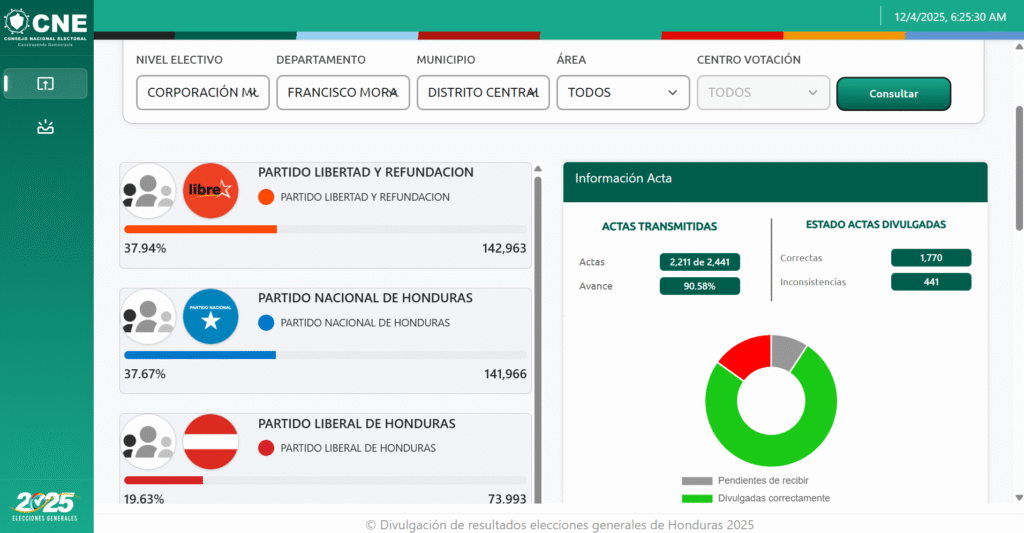Click the Divulgadas correctamente legend swatch
The width and height of the screenshot is (1024, 533).
tap(697, 498)
